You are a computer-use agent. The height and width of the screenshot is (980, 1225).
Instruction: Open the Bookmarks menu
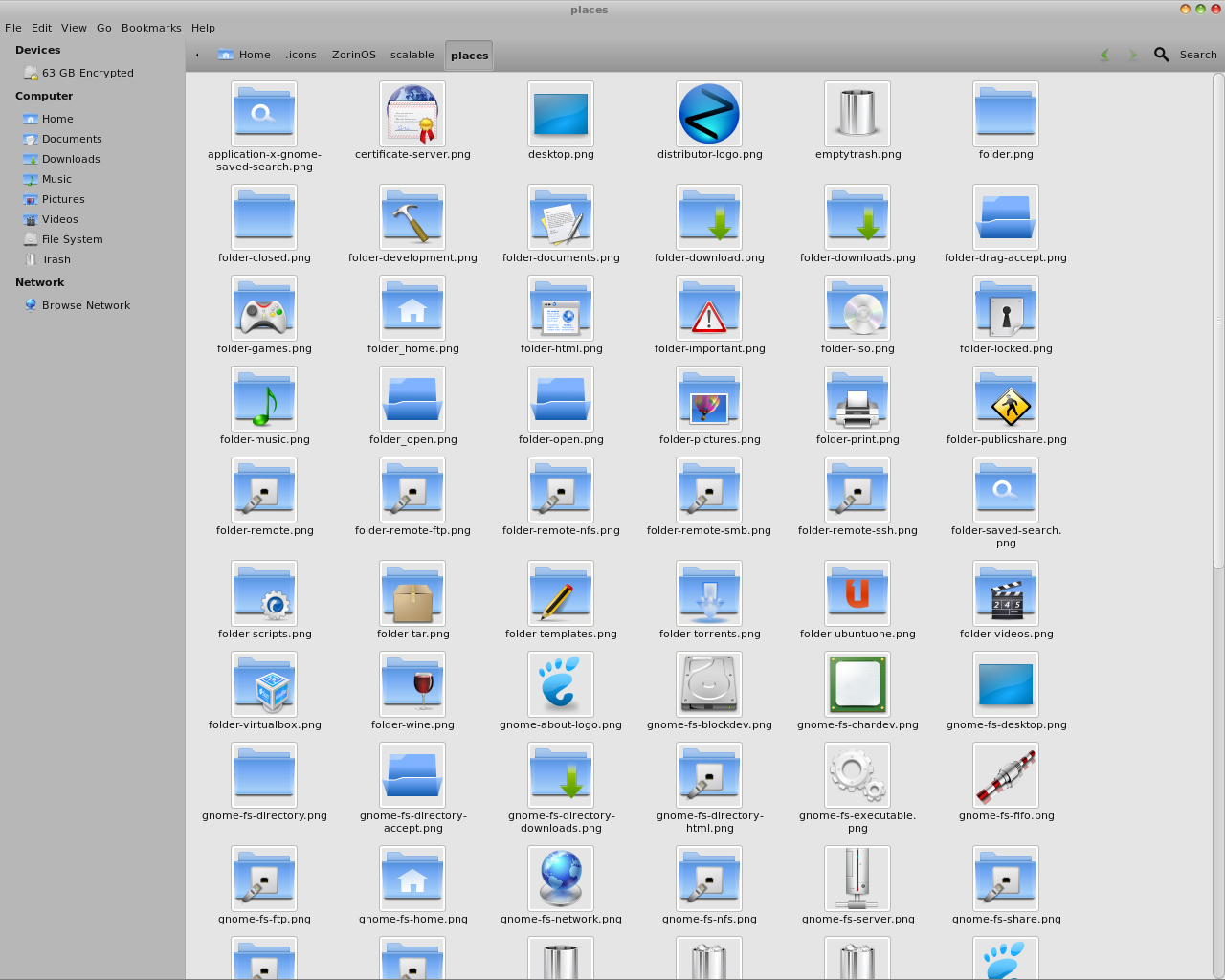click(151, 28)
